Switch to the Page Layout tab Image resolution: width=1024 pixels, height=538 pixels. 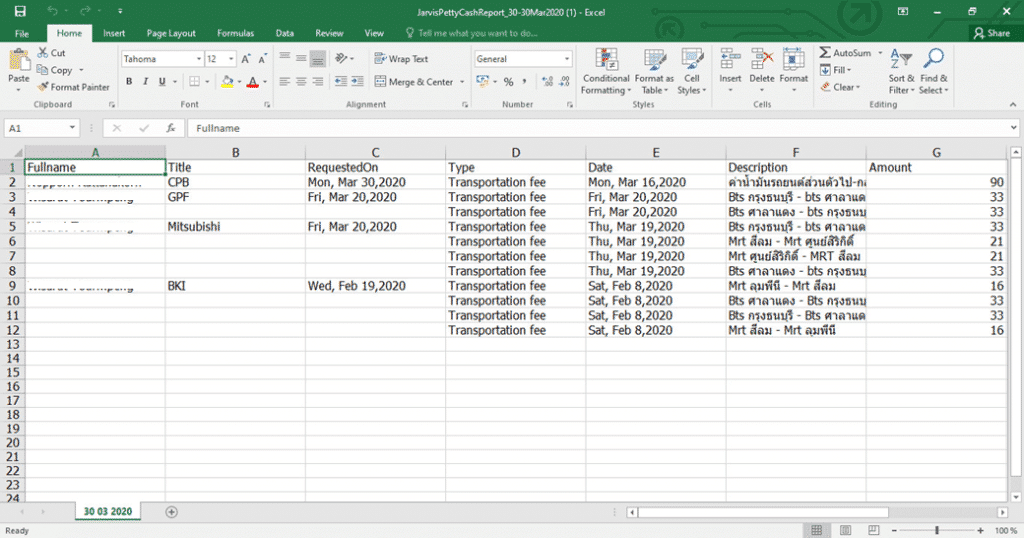point(171,33)
